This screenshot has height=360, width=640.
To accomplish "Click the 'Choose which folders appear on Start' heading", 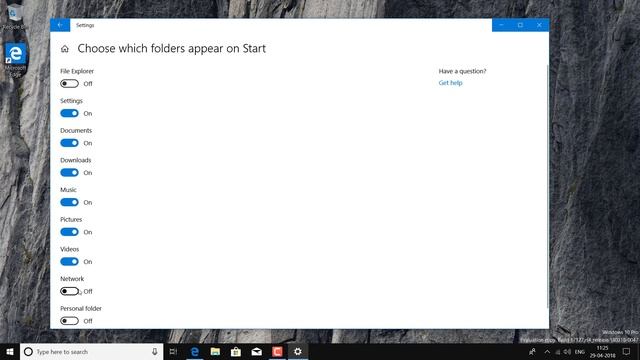I will [171, 49].
